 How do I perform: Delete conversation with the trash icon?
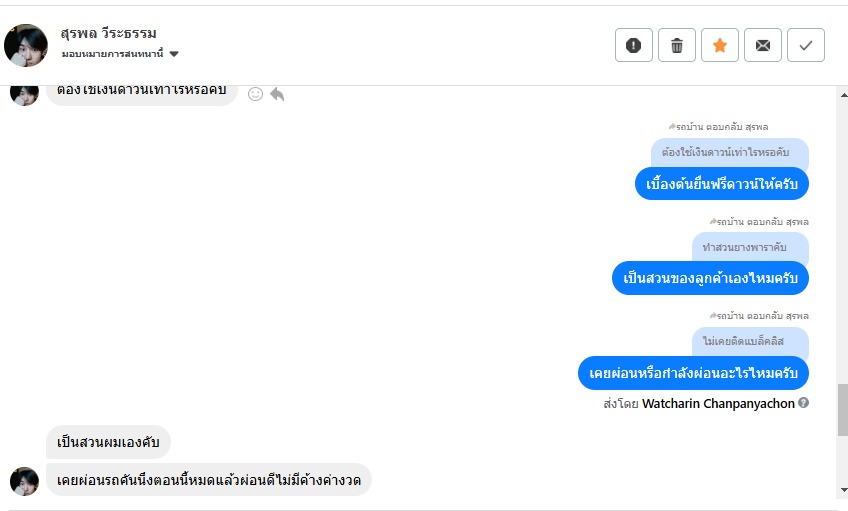[677, 45]
